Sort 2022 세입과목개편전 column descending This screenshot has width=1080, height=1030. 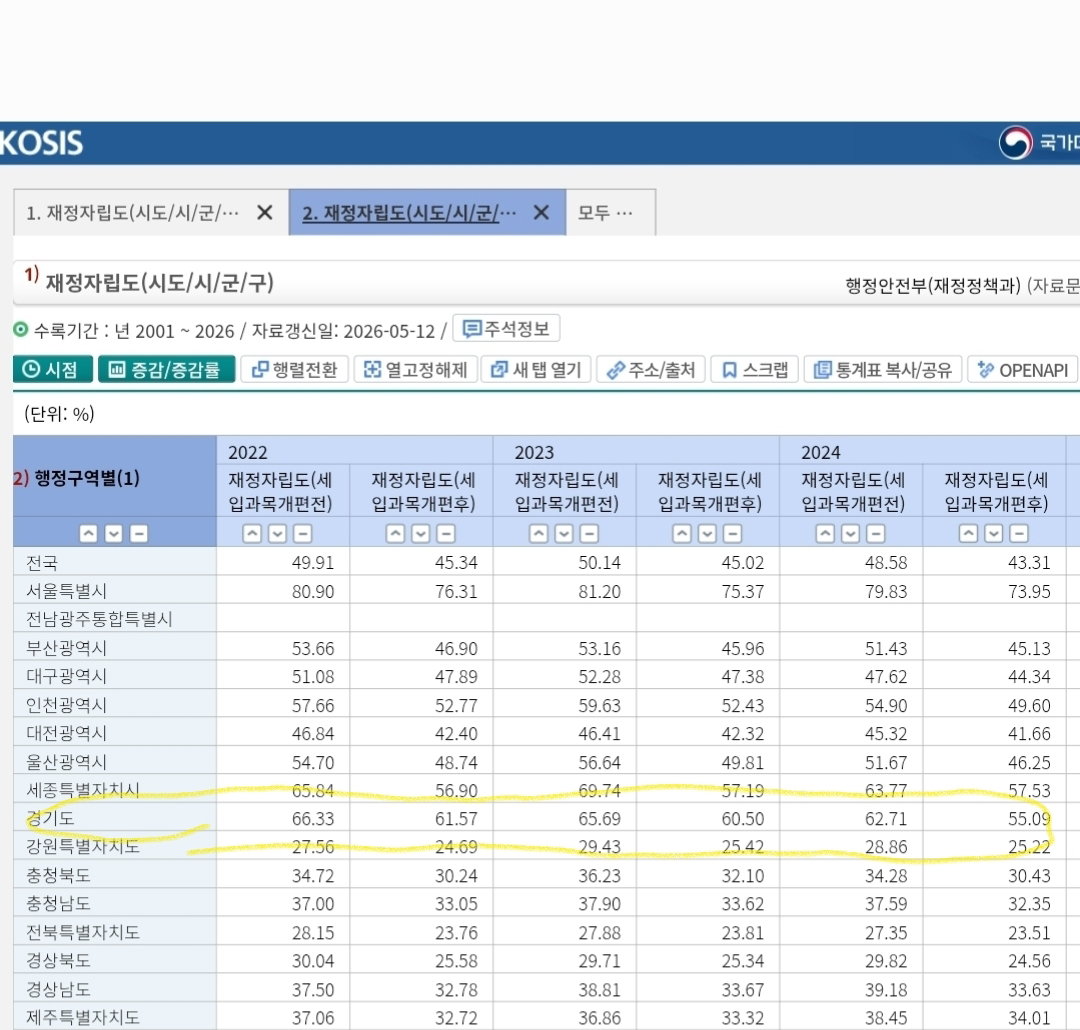pos(278,533)
